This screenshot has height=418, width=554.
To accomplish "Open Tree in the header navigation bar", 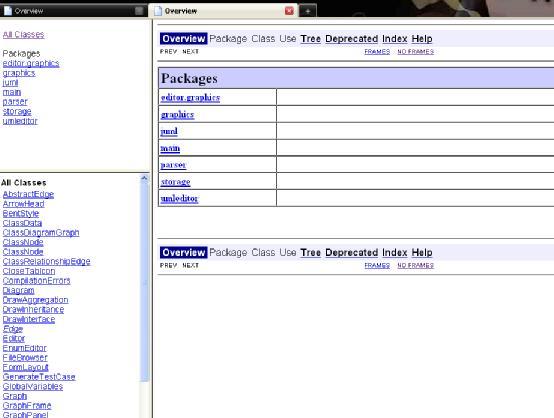I will [x=311, y=39].
